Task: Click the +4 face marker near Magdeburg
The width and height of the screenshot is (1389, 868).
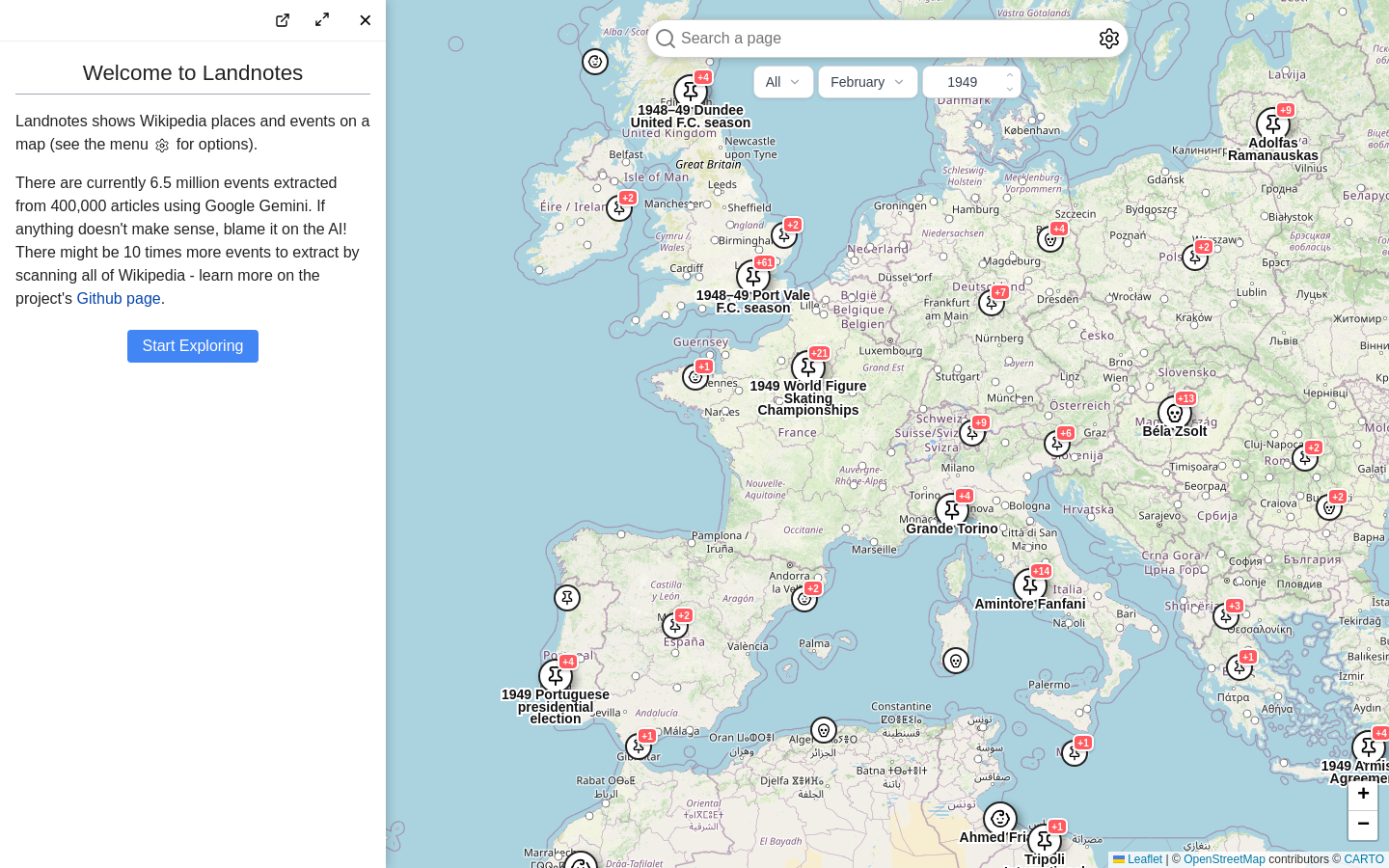Action: (1050, 238)
